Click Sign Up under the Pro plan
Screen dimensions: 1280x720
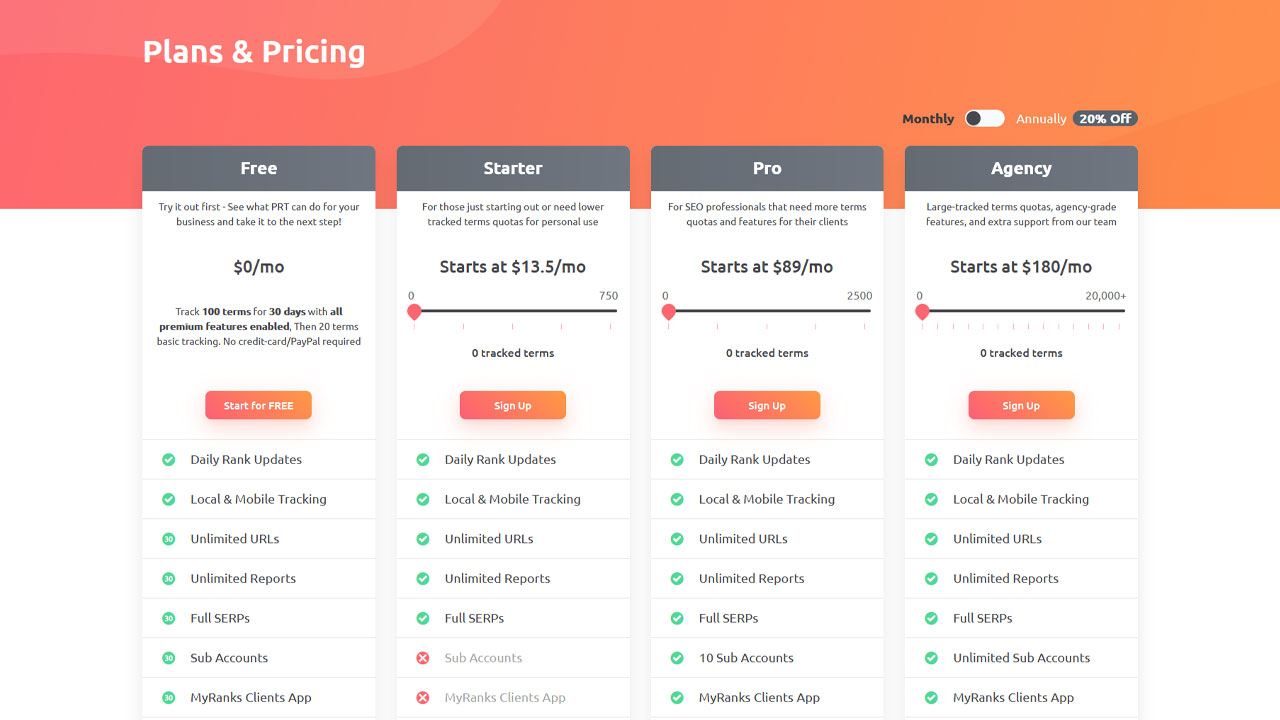(x=767, y=405)
